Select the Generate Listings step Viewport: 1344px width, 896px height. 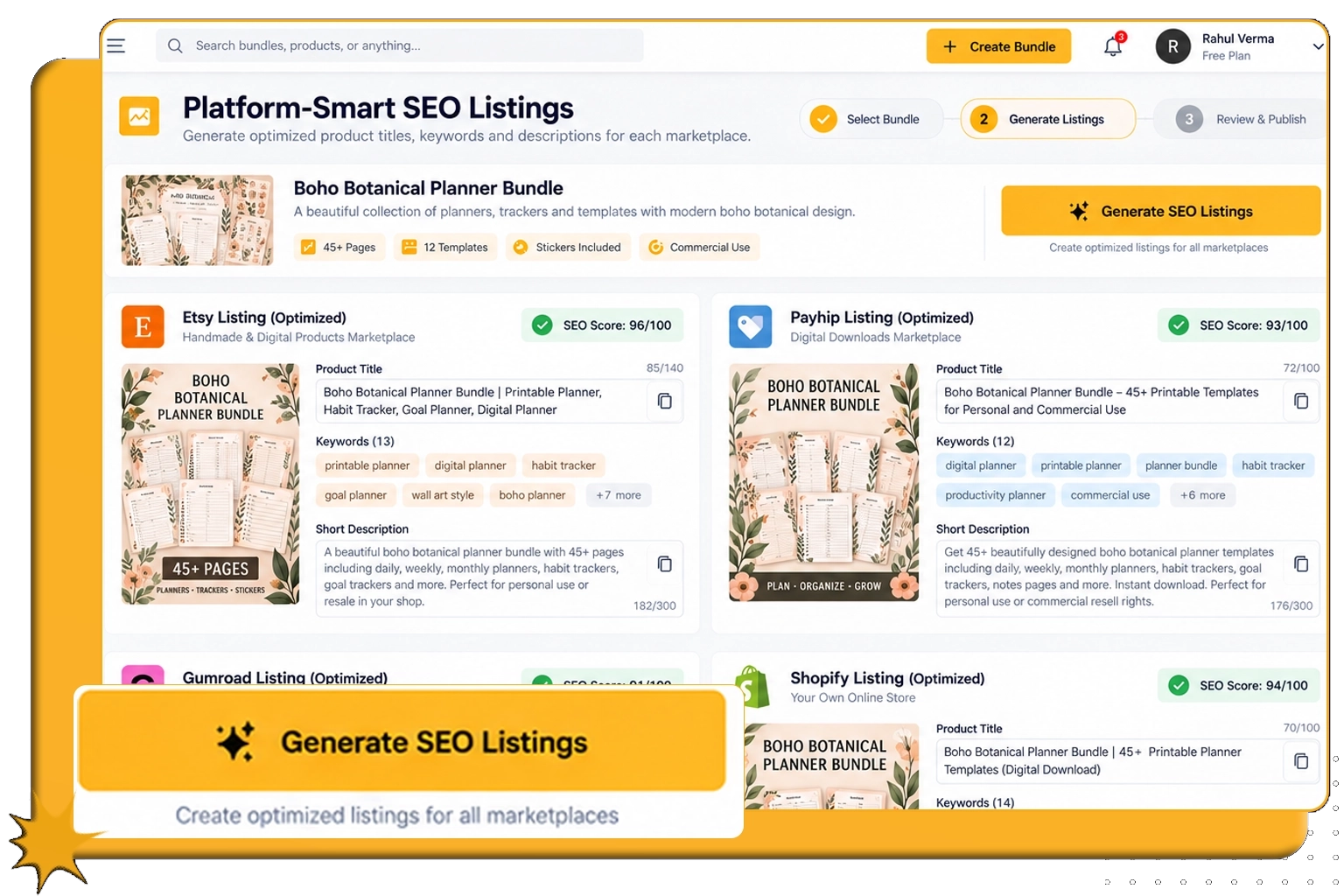point(1047,119)
